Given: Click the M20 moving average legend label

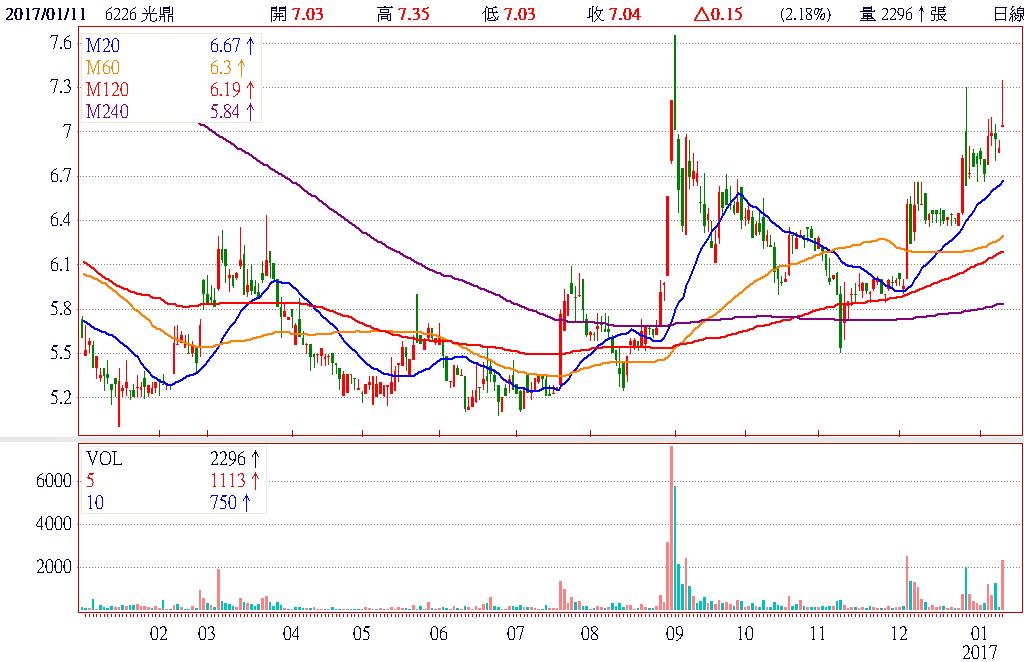Looking at the screenshot, I should (x=104, y=47).
